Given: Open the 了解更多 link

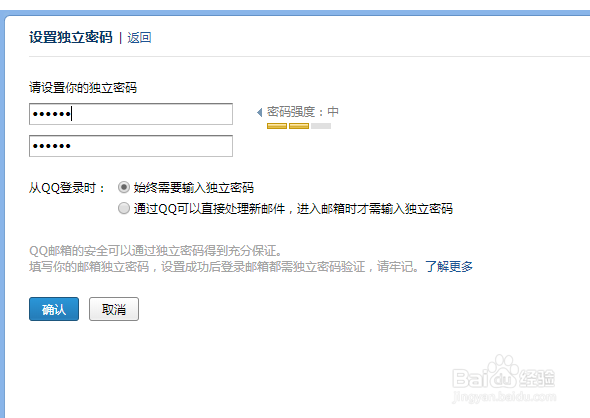Looking at the screenshot, I should [x=449, y=267].
